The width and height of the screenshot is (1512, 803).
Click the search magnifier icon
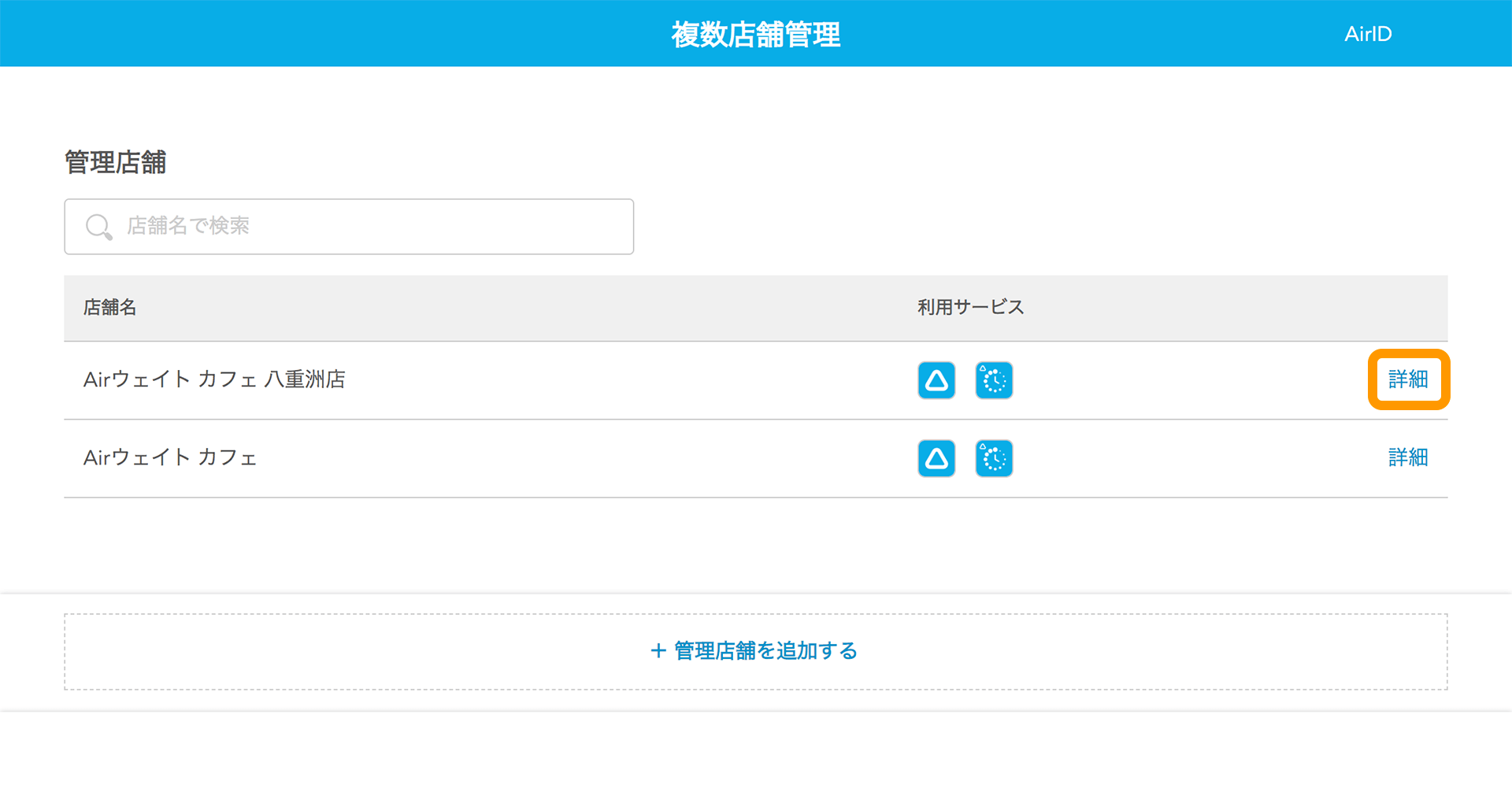pyautogui.click(x=99, y=227)
